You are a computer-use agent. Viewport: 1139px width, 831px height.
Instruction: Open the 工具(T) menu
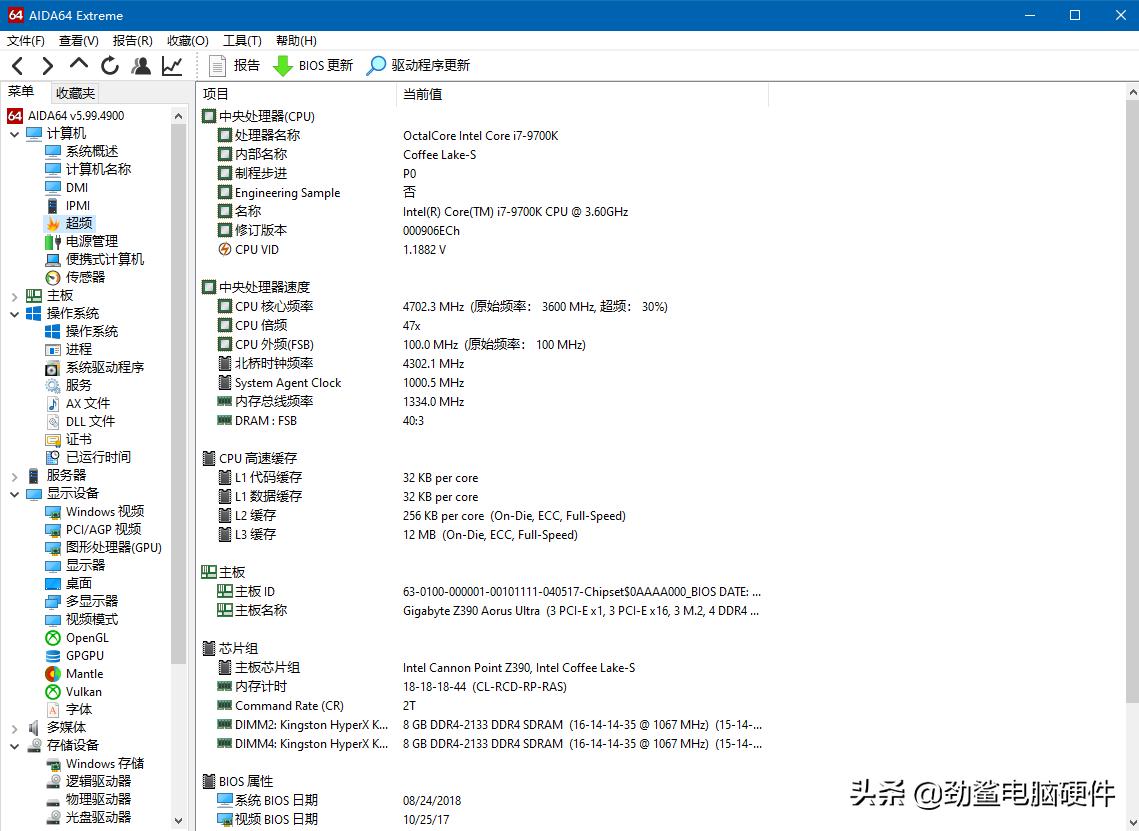[x=241, y=40]
